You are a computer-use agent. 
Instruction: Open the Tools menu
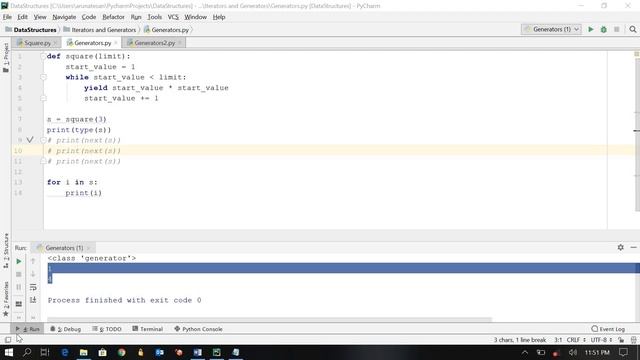click(154, 17)
